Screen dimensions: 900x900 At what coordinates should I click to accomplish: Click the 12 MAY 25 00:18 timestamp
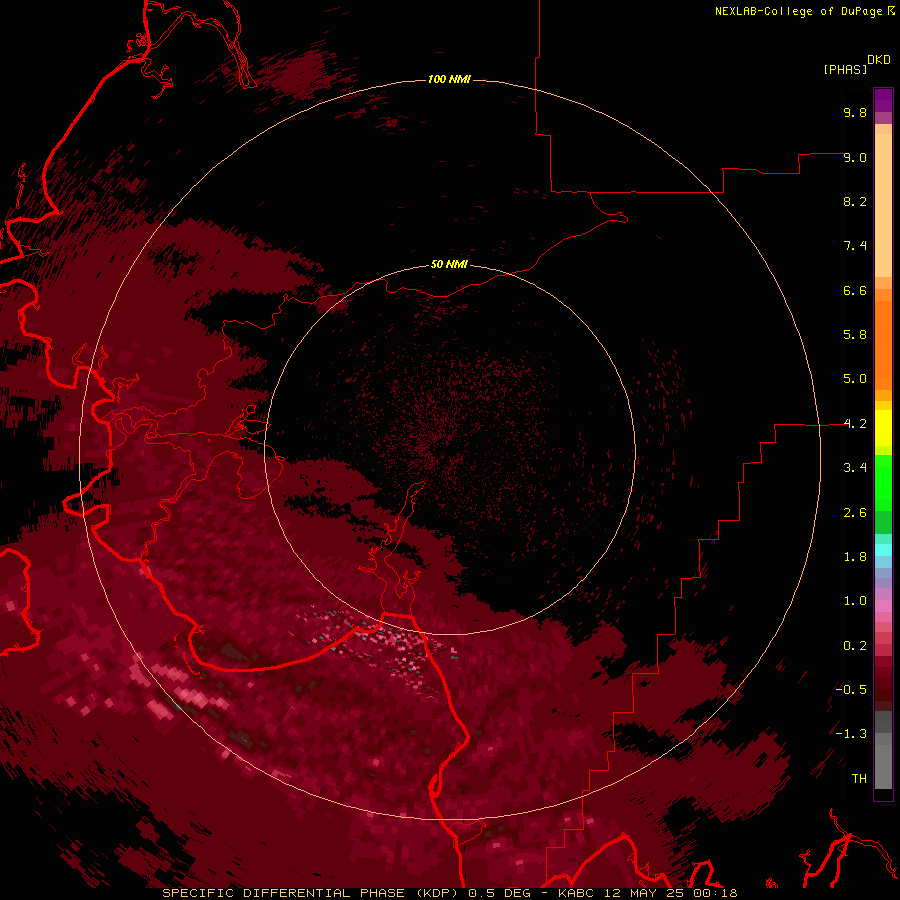point(672,893)
